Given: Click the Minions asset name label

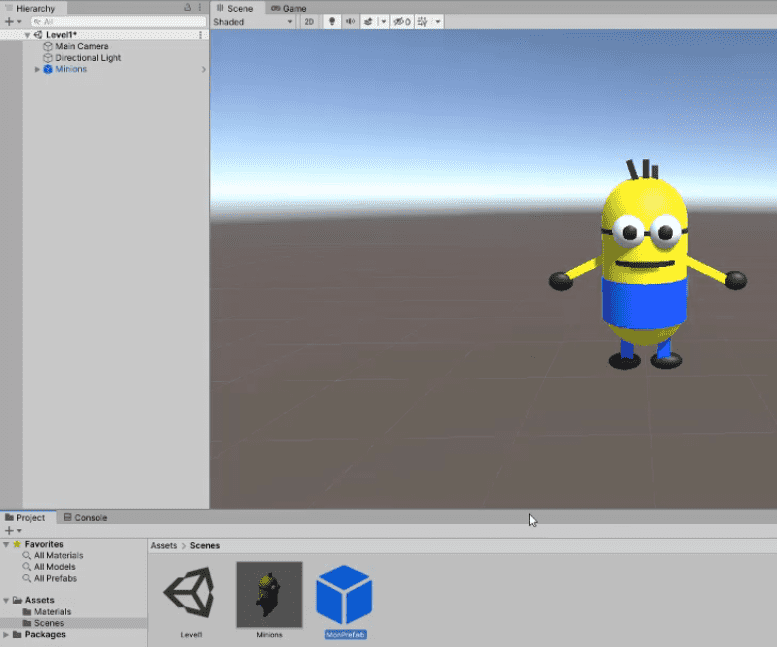Looking at the screenshot, I should pos(269,635).
